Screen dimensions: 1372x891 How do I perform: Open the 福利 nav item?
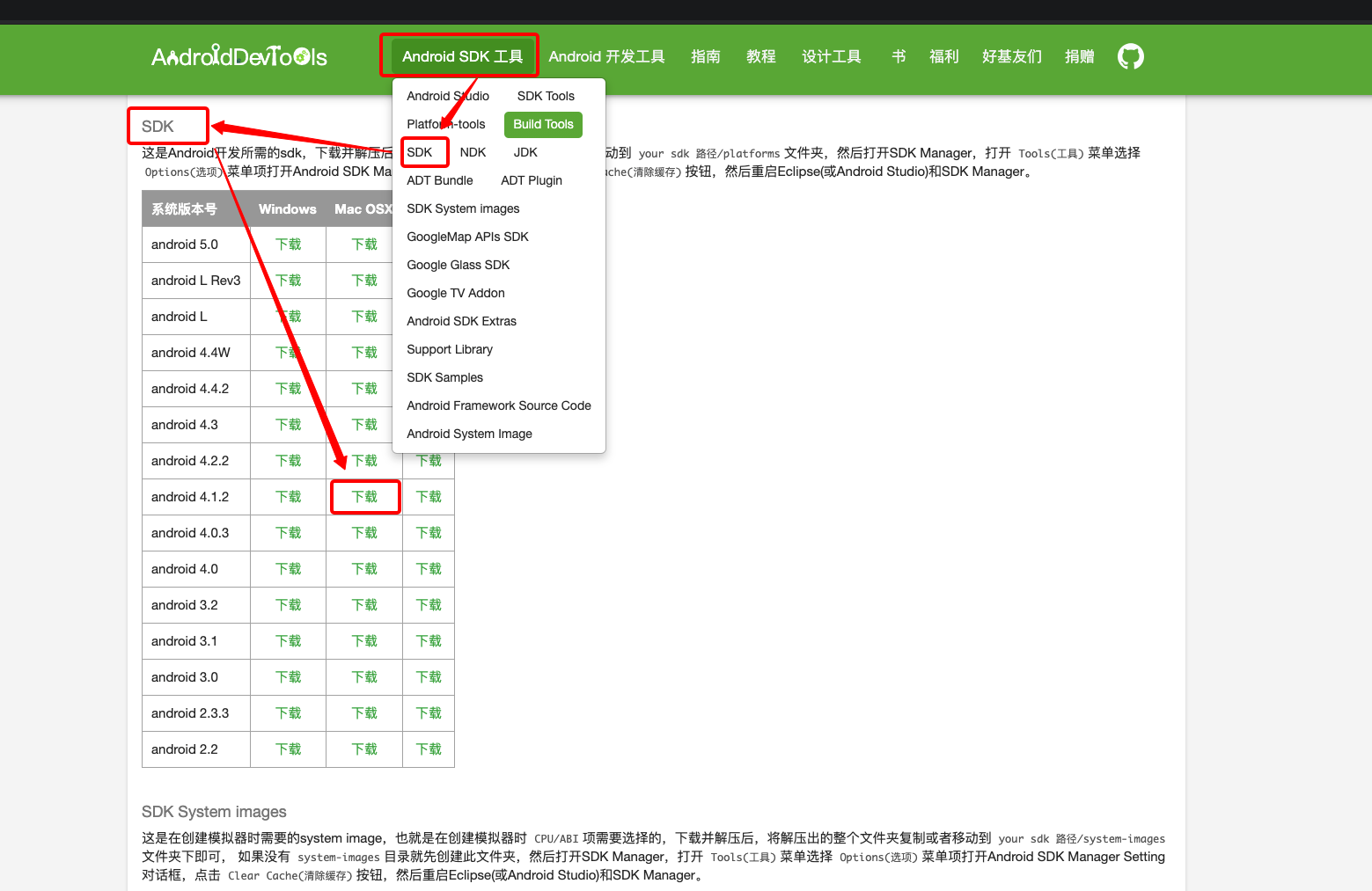click(x=944, y=56)
